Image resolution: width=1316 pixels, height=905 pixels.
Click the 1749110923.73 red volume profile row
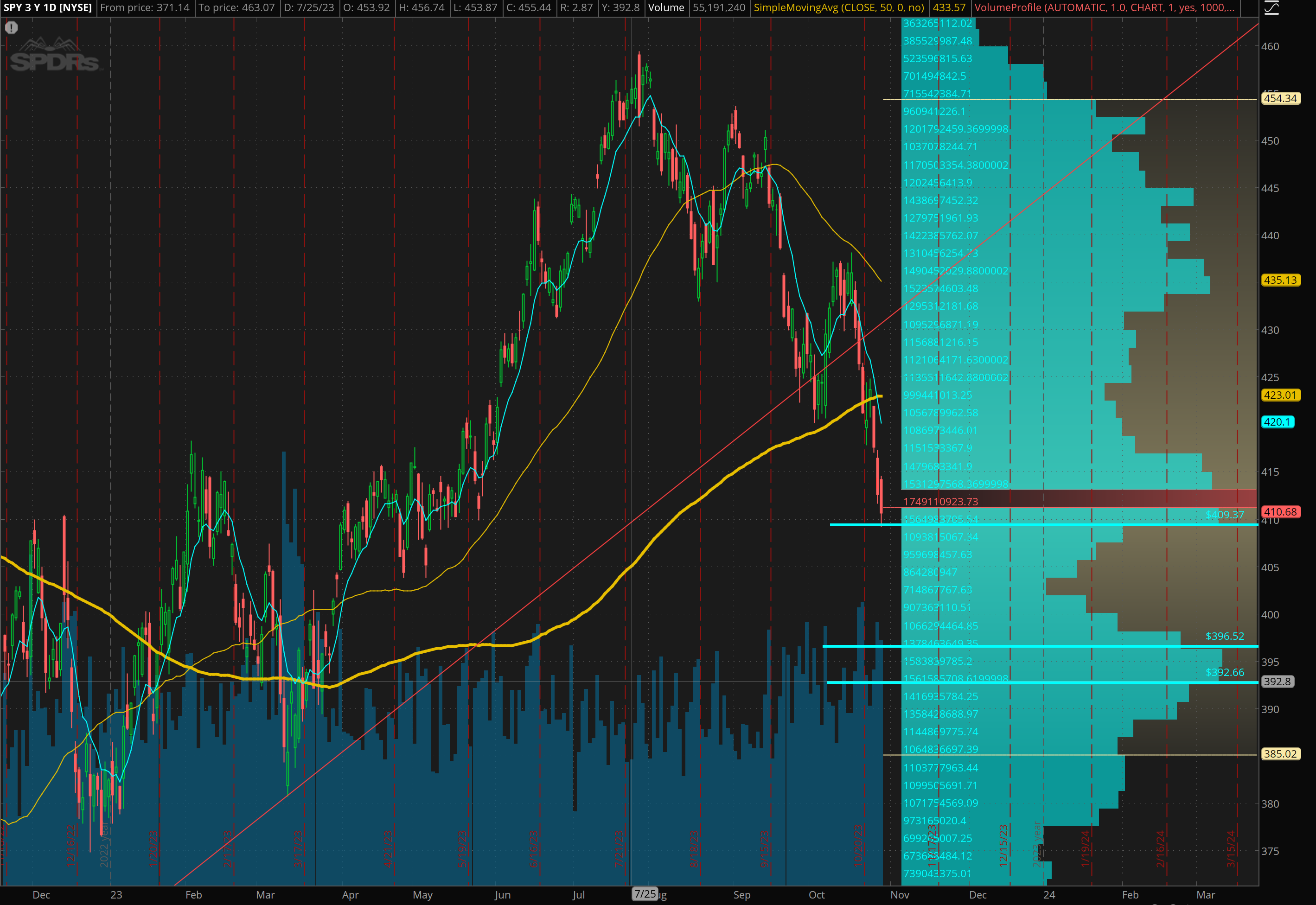[x=940, y=502]
